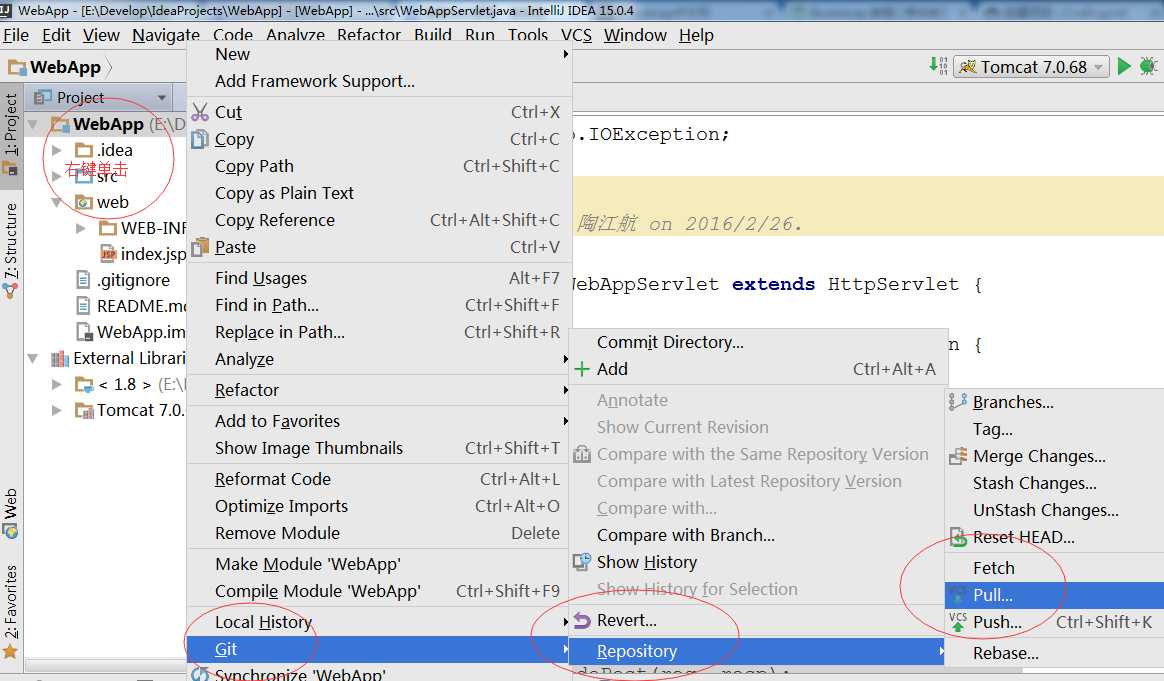Click the Cut scissors icon in context menu
The width and height of the screenshot is (1164, 681).
click(200, 112)
